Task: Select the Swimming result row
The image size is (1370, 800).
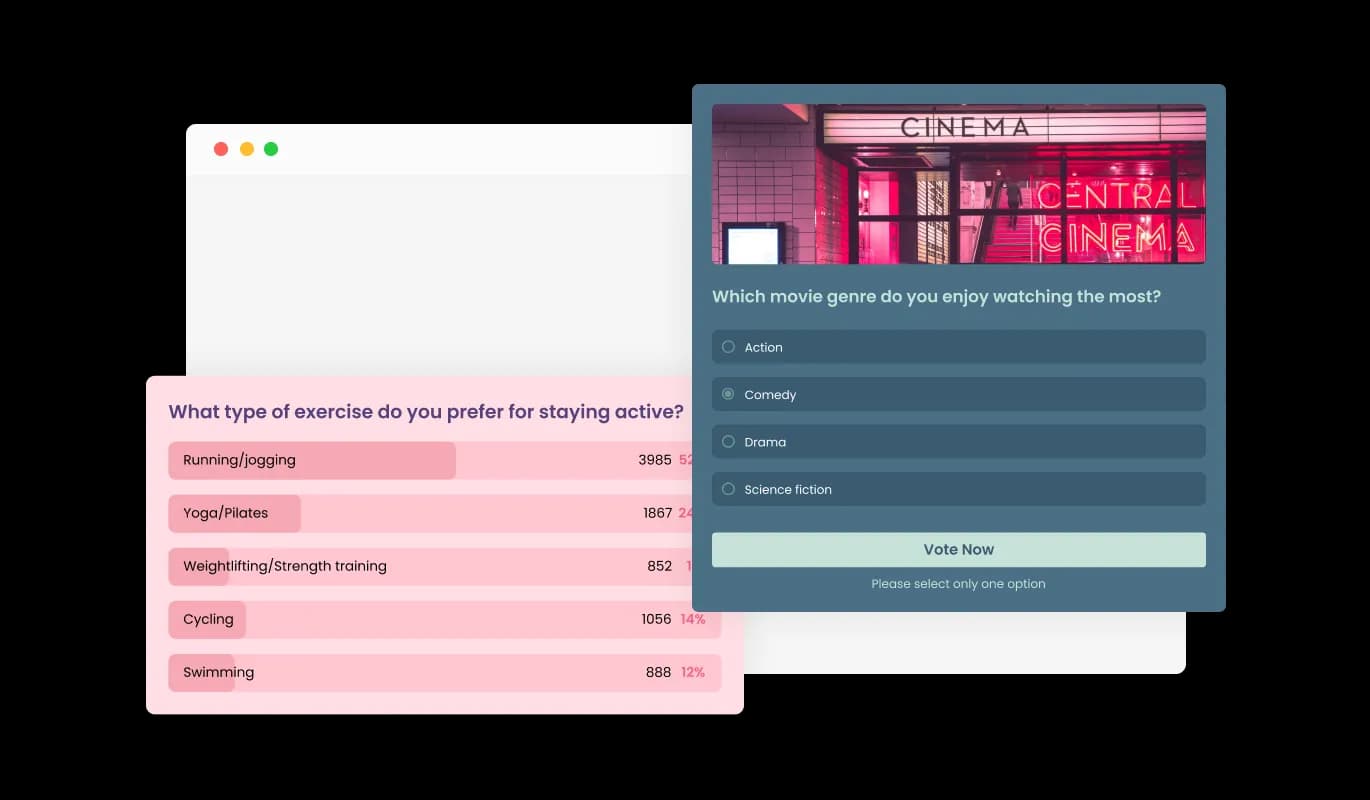Action: tap(217, 672)
